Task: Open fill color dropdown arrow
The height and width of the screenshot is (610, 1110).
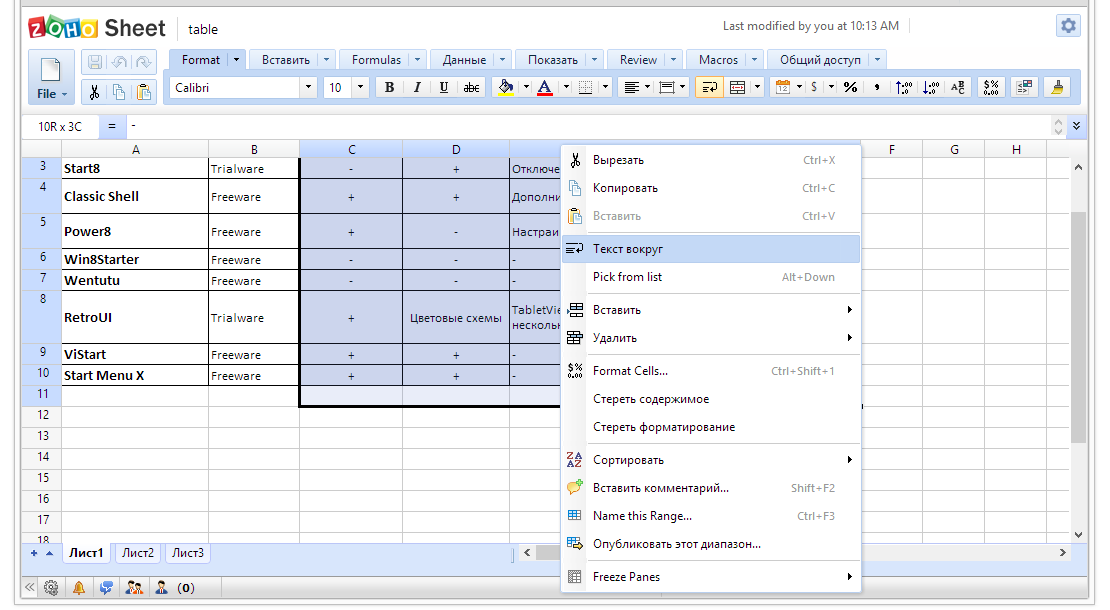Action: 526,87
